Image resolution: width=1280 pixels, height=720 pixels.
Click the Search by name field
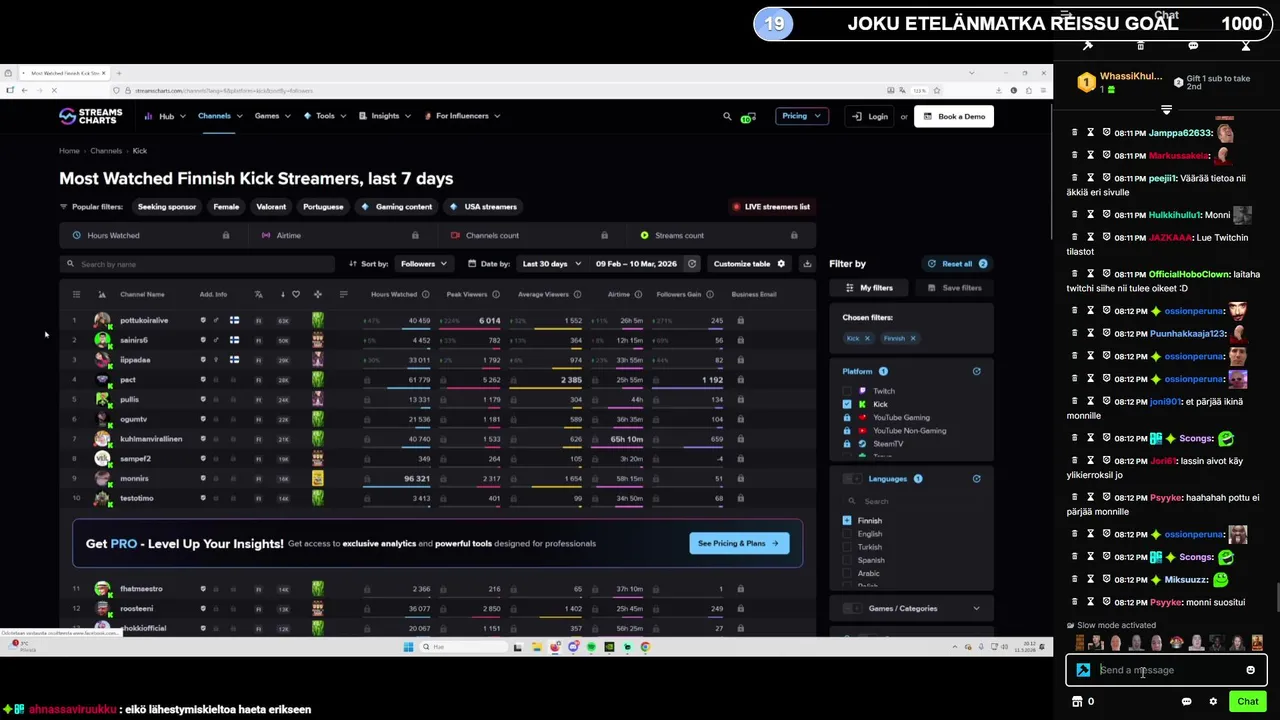(x=197, y=264)
